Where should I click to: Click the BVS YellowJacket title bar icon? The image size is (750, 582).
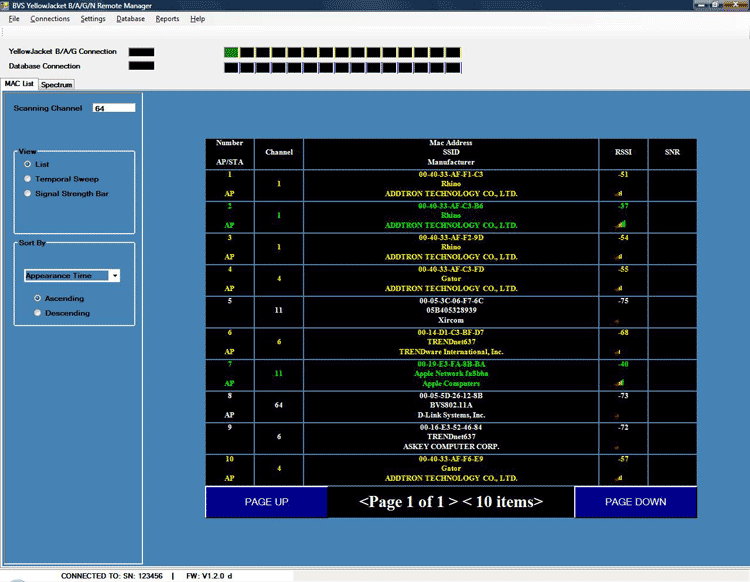pos(5,5)
